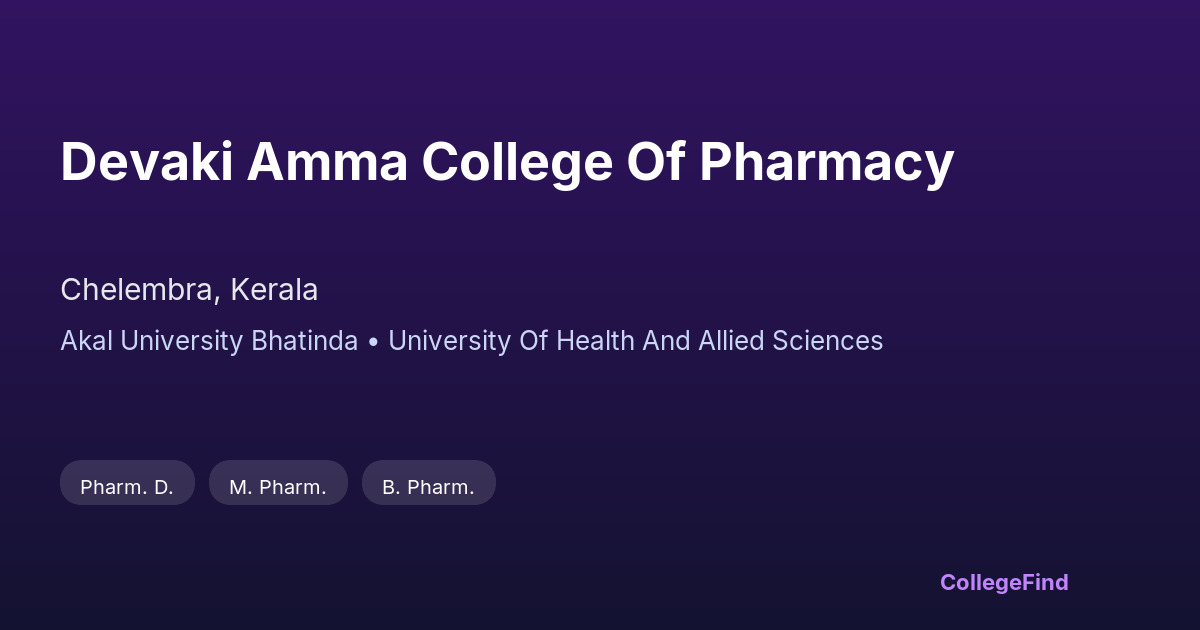1200x630 pixels.
Task: Select the word Kerala in the location
Action: coord(274,290)
